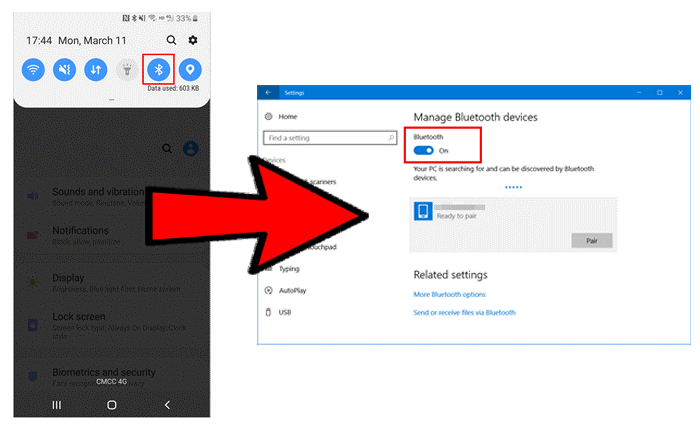Tap the dimmed settings search icon
Image resolution: width=700 pixels, height=428 pixels.
(x=167, y=149)
